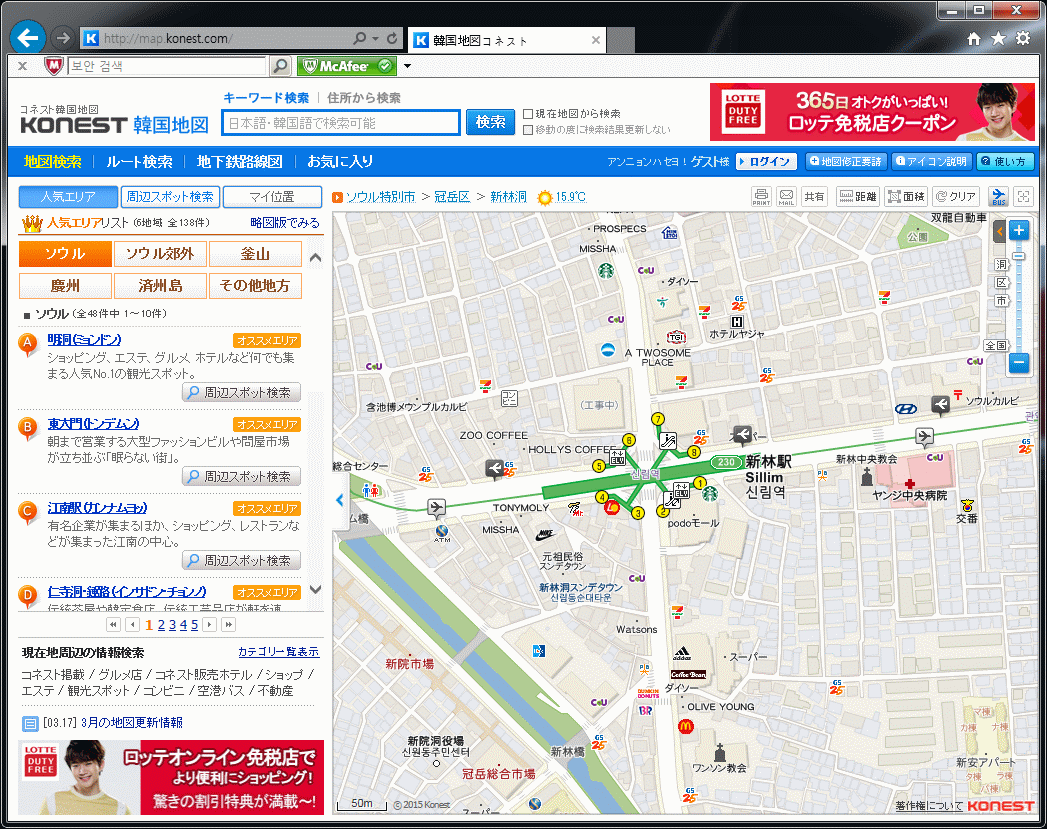The height and width of the screenshot is (829, 1047).
Task: Click the McAfee toolbar search magnifier
Action: (280, 66)
